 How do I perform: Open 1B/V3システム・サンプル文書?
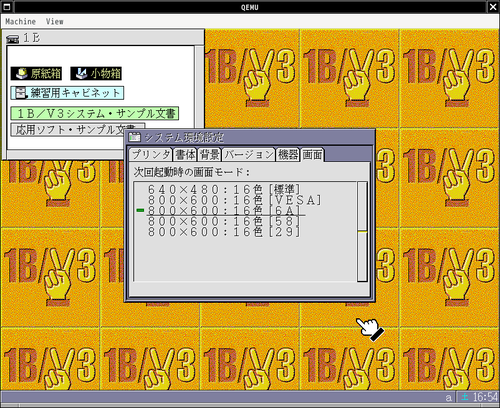[x=95, y=113]
